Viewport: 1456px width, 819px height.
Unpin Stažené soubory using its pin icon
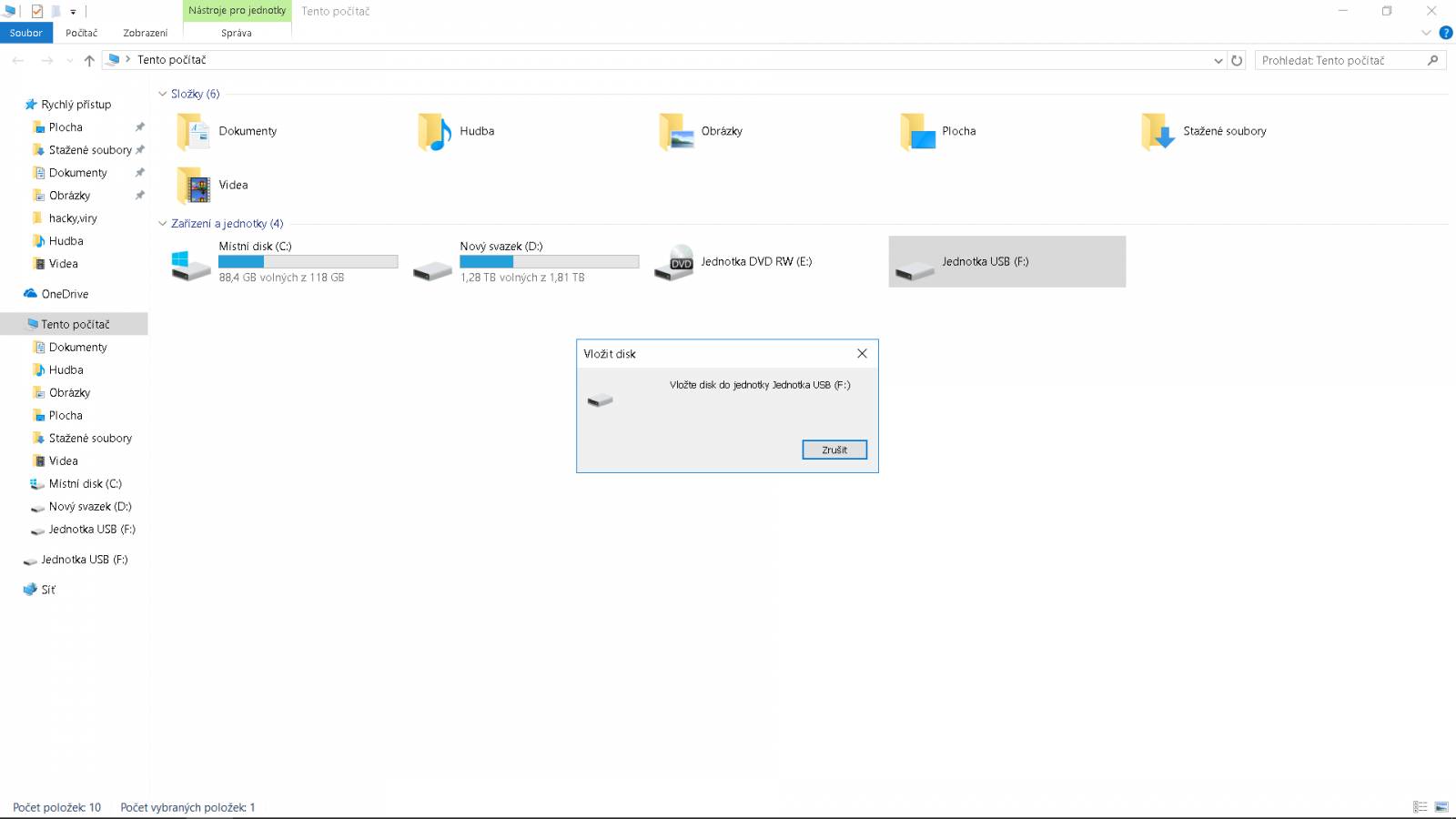click(140, 150)
